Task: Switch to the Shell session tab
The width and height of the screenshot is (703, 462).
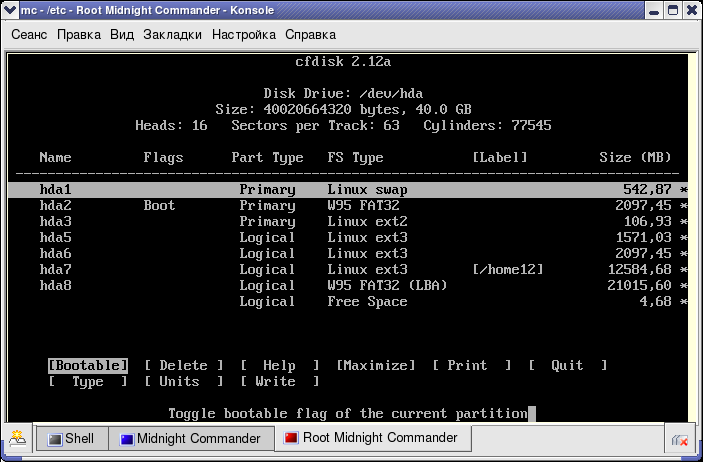Action: tap(72, 439)
